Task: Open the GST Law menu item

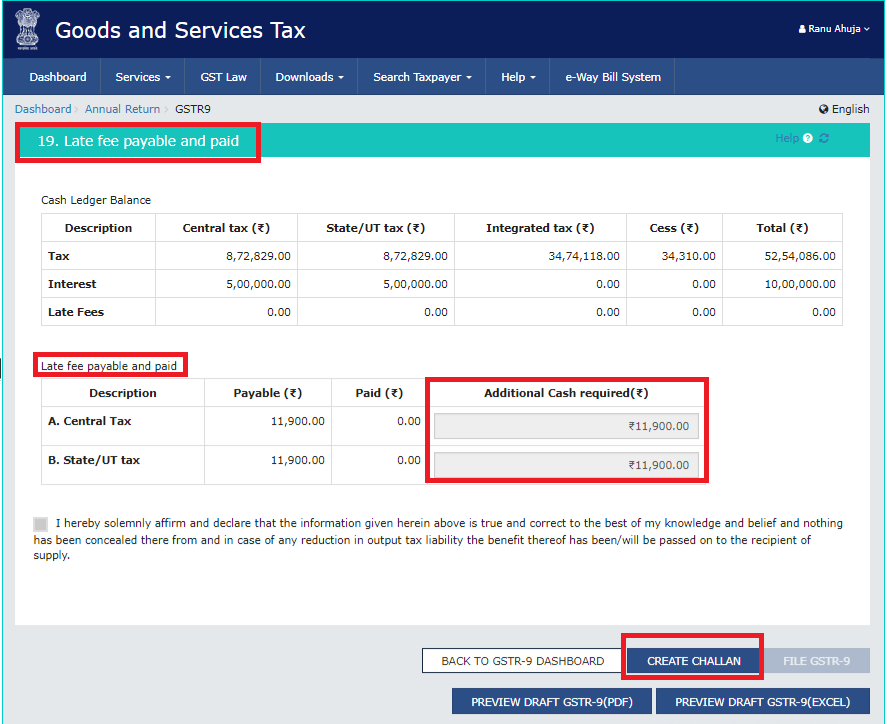Action: click(223, 77)
